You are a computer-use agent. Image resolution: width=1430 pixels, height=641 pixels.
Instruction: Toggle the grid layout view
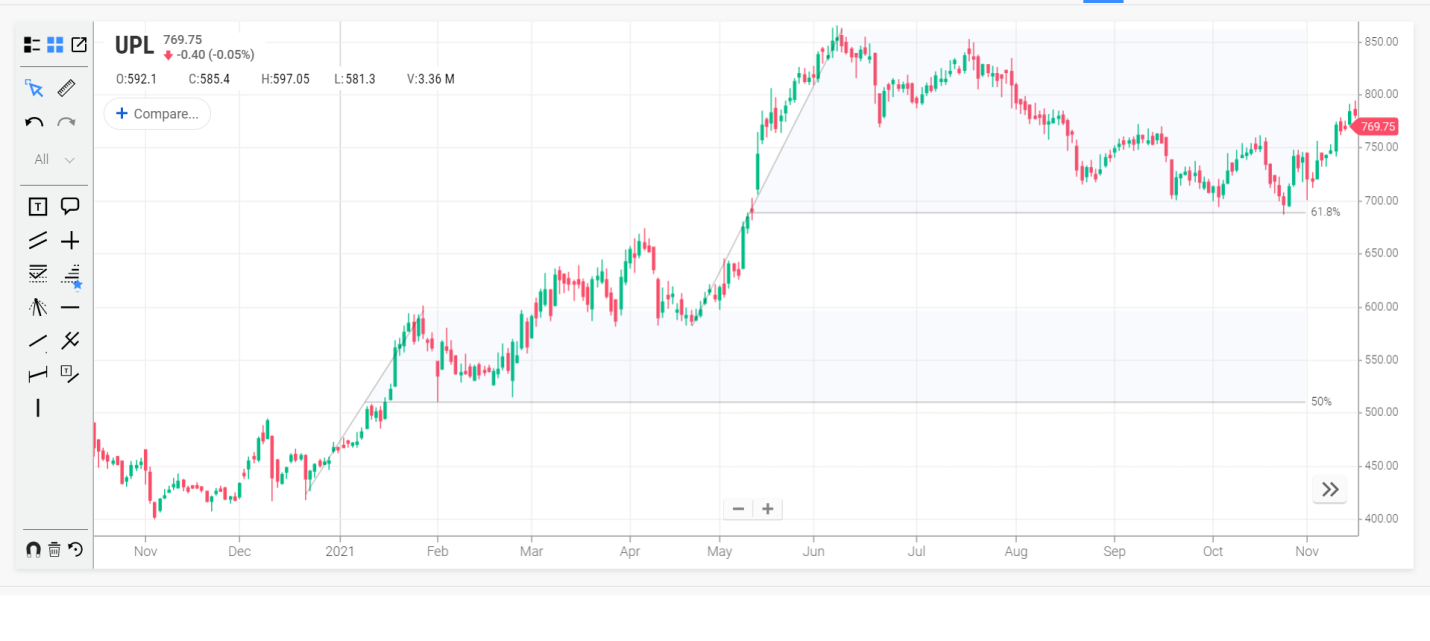point(55,45)
